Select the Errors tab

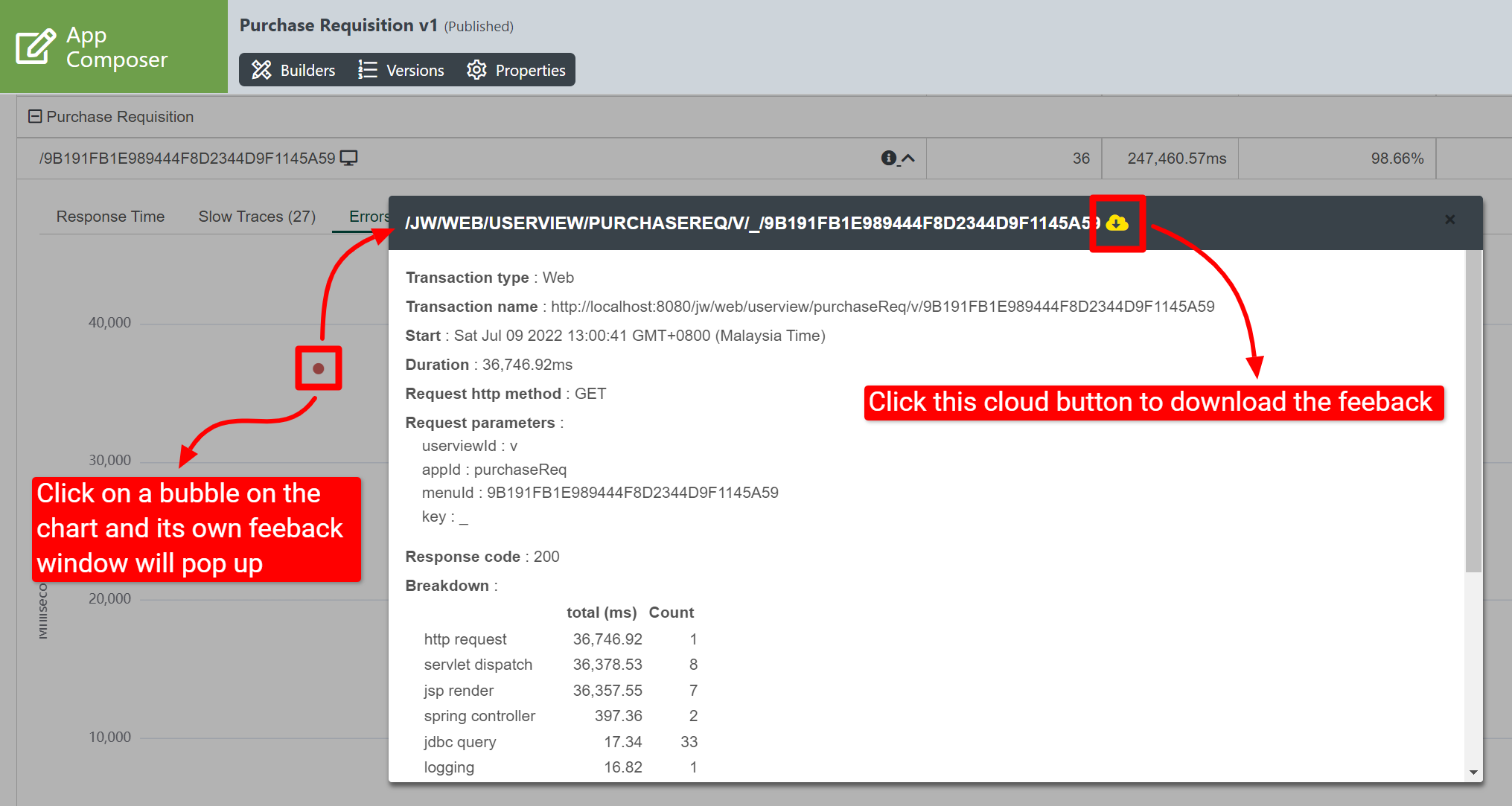[369, 217]
